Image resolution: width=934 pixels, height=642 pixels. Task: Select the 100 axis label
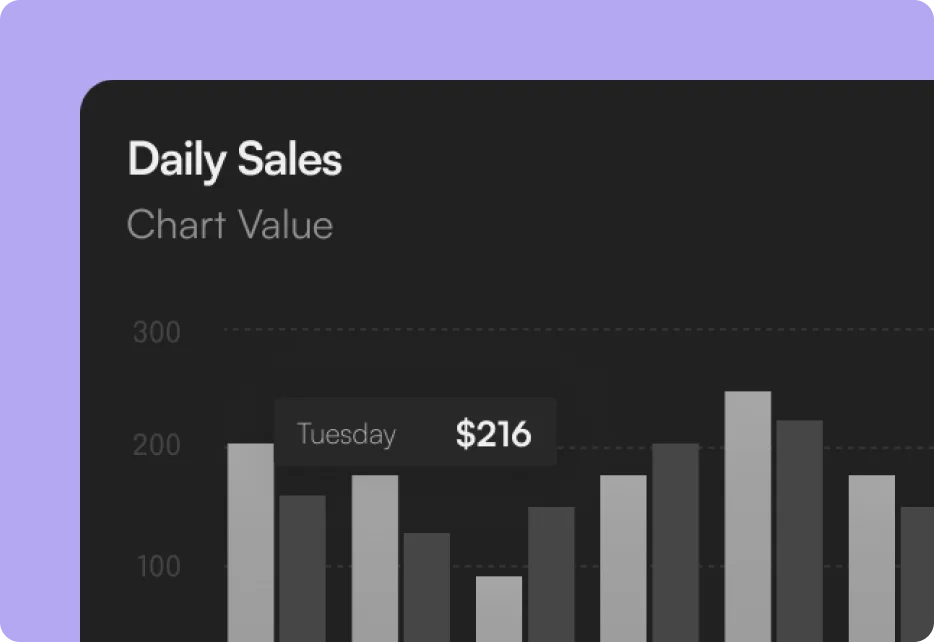pos(157,566)
